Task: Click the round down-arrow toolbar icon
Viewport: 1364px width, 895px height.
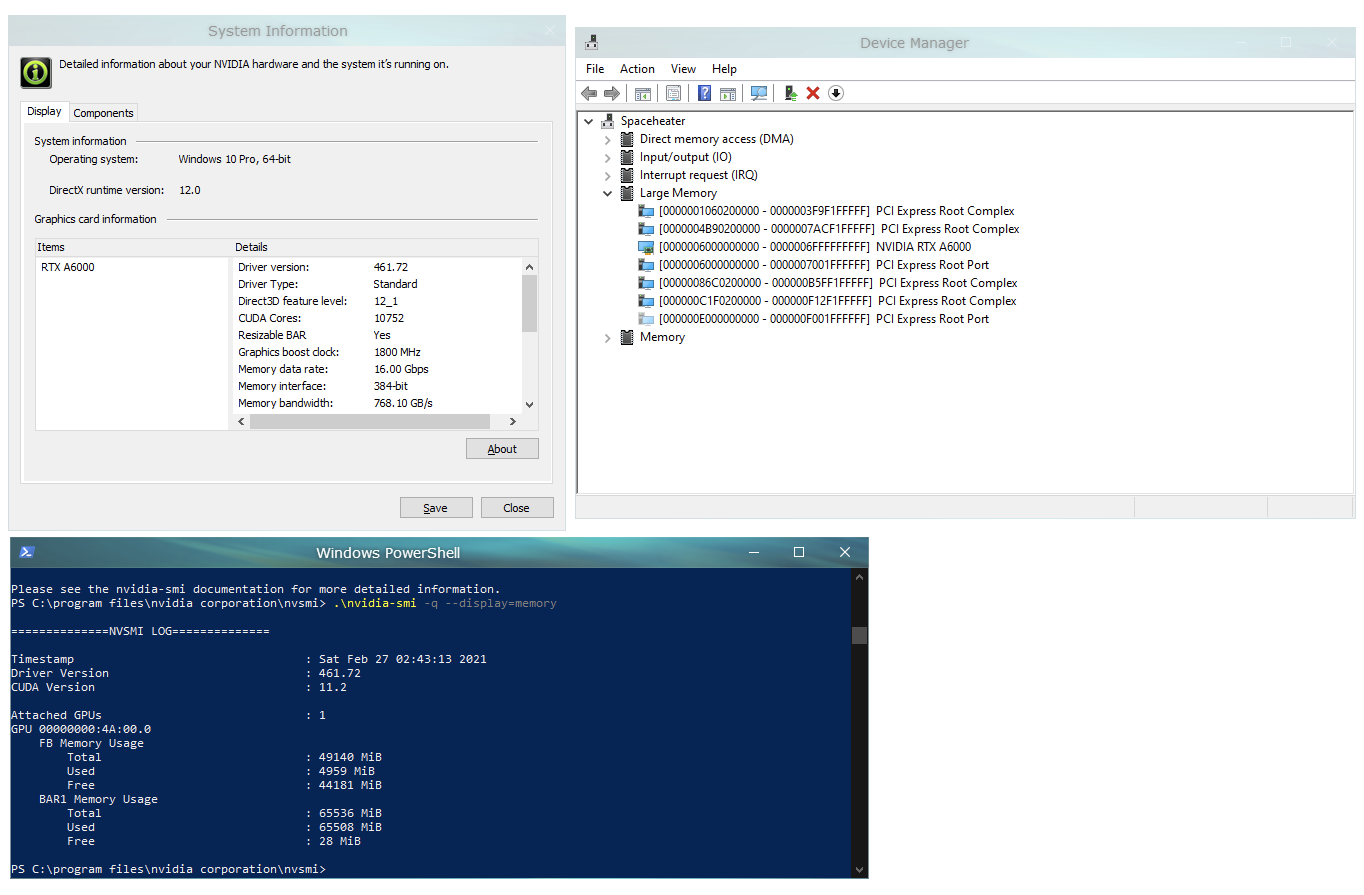Action: coord(836,93)
